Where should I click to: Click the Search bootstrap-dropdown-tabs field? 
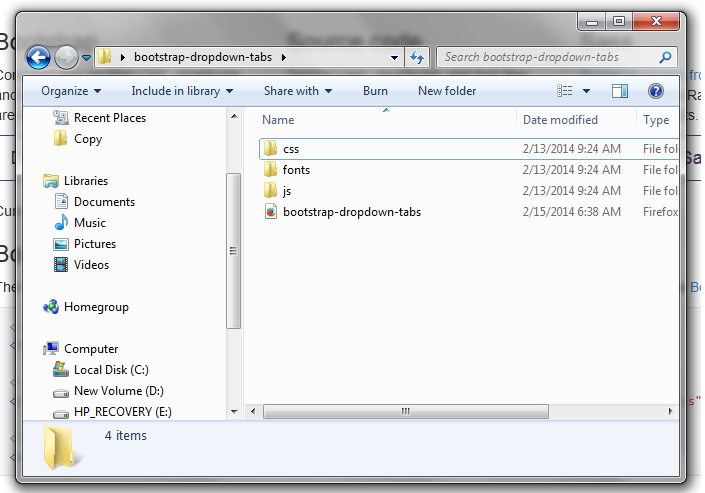point(545,57)
